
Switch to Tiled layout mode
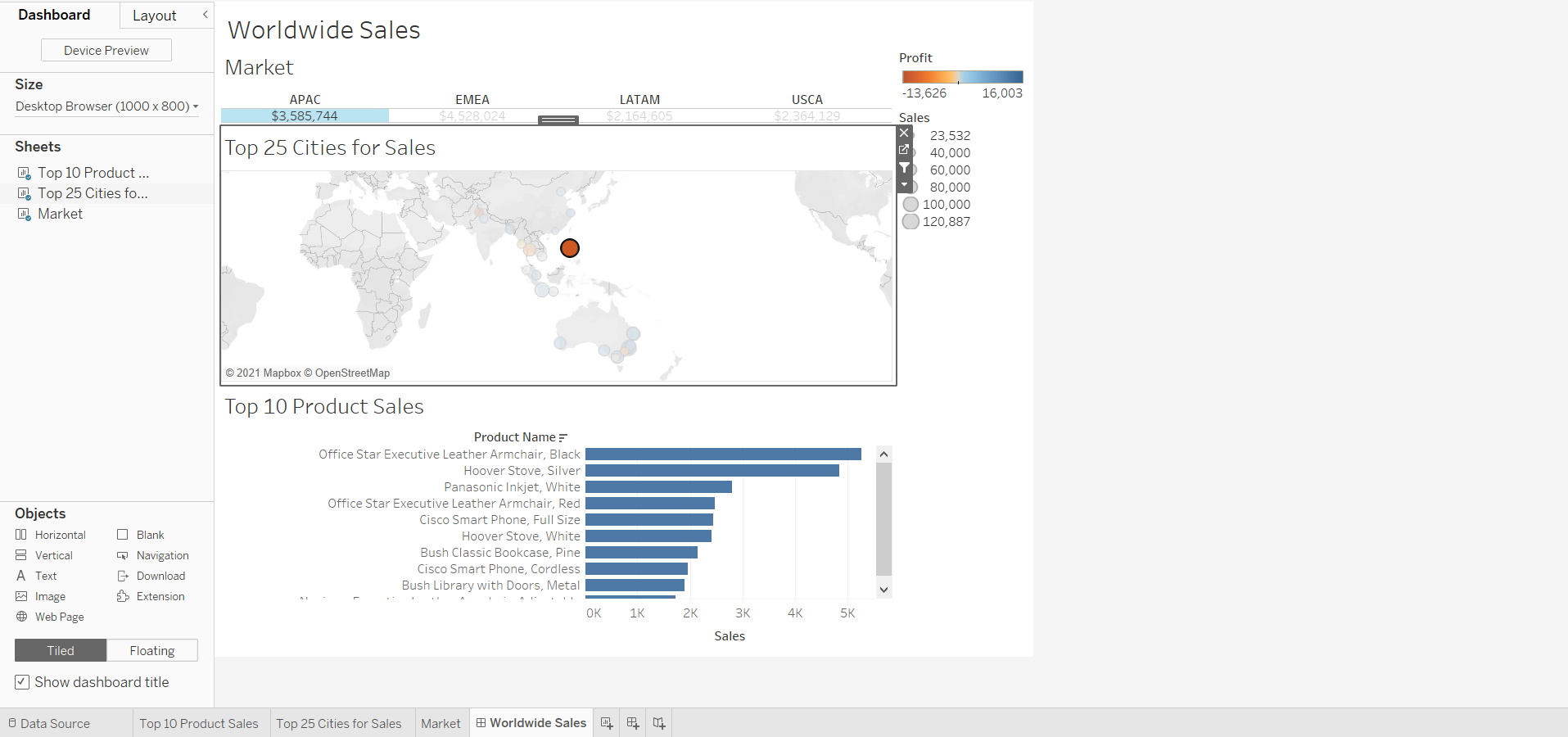(x=61, y=650)
